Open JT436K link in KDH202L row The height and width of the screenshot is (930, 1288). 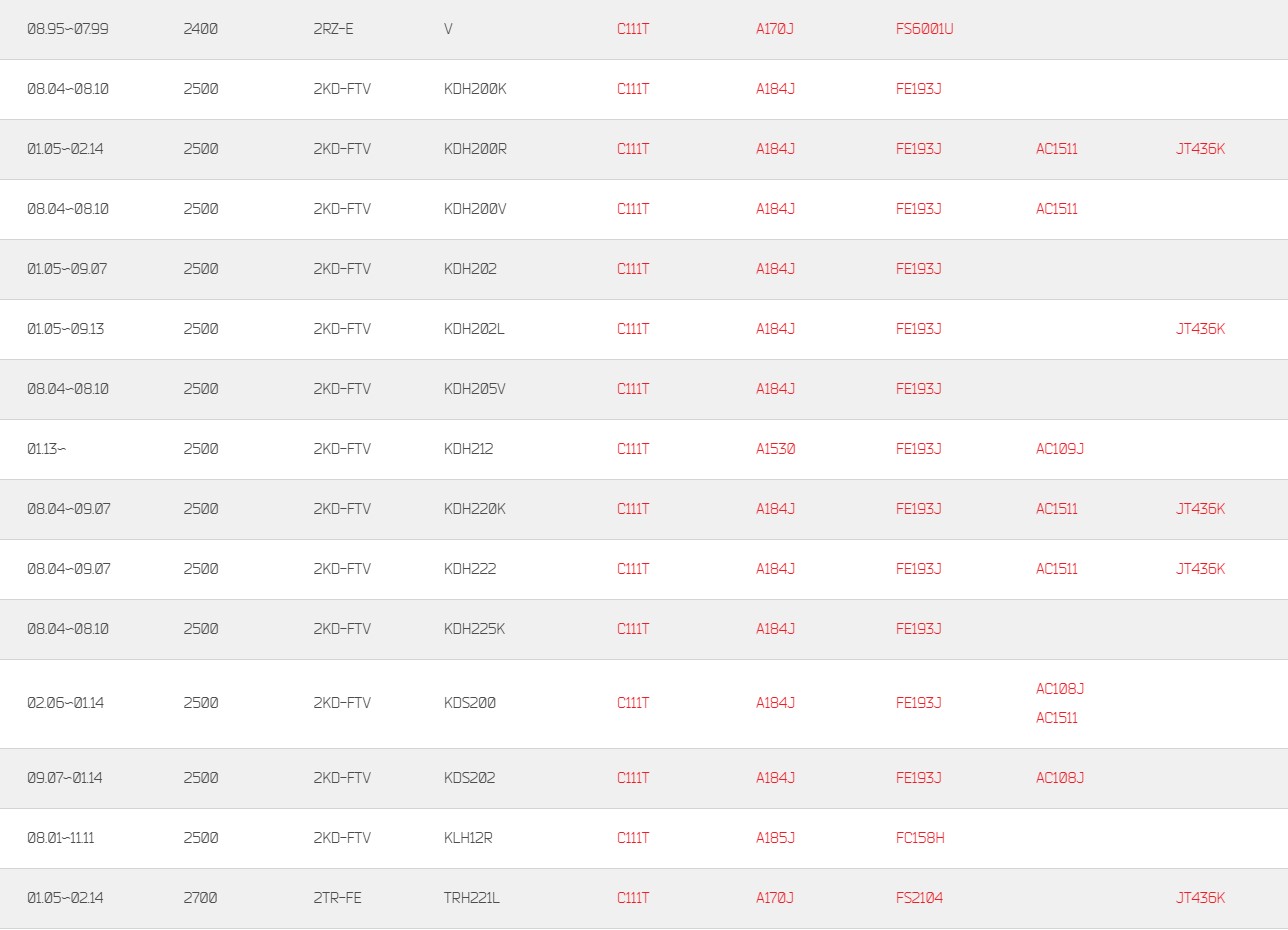tap(1200, 329)
